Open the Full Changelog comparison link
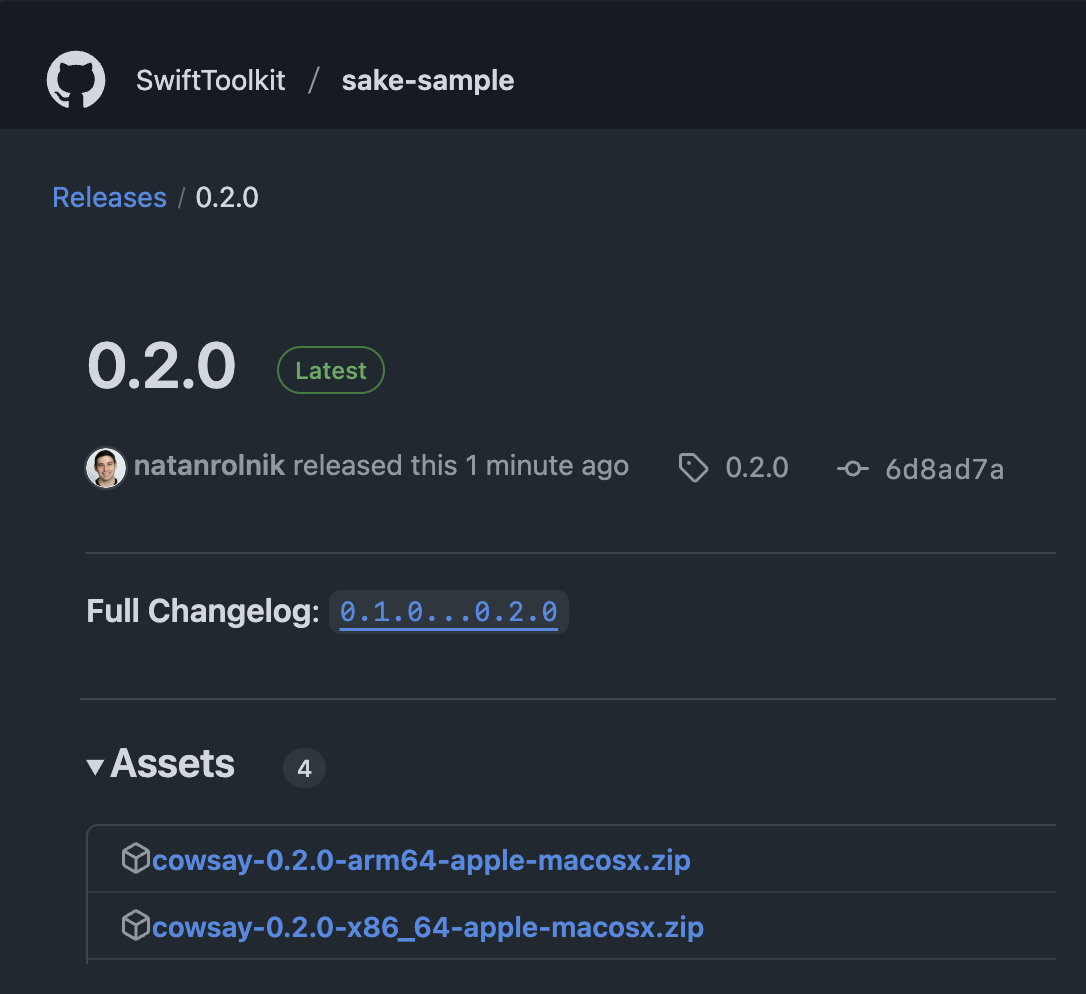 point(448,611)
